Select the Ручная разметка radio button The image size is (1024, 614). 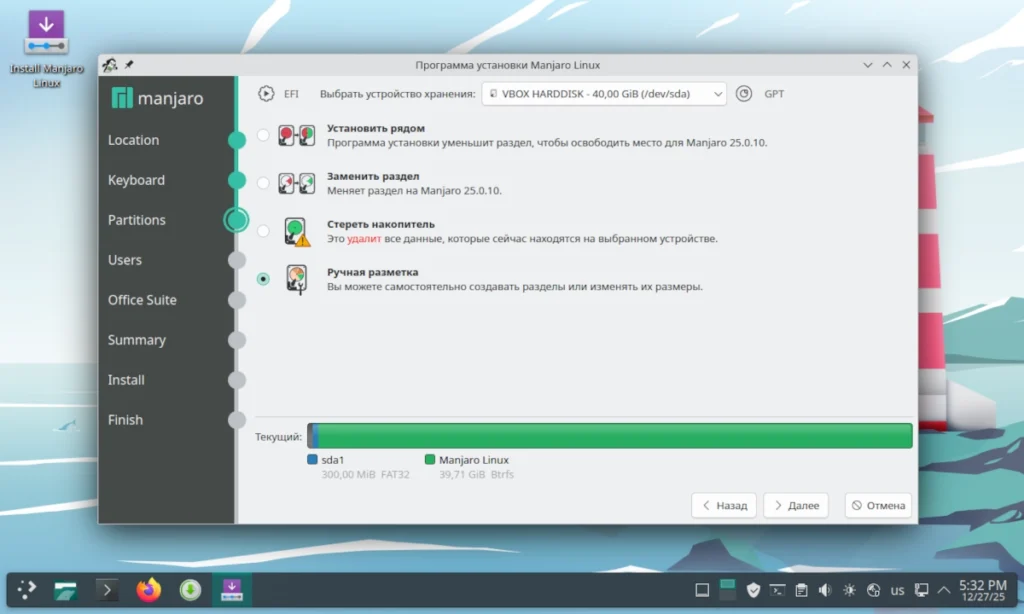(263, 279)
